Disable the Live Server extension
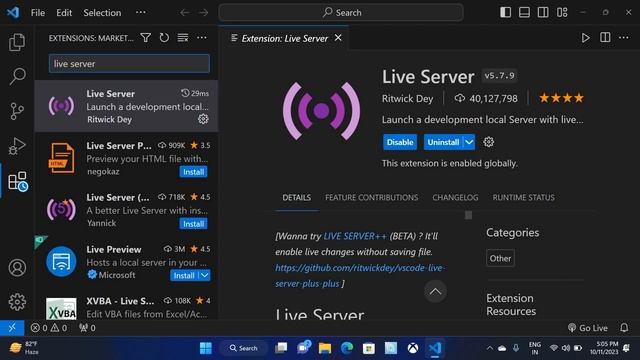The image size is (640, 360). coord(400,142)
